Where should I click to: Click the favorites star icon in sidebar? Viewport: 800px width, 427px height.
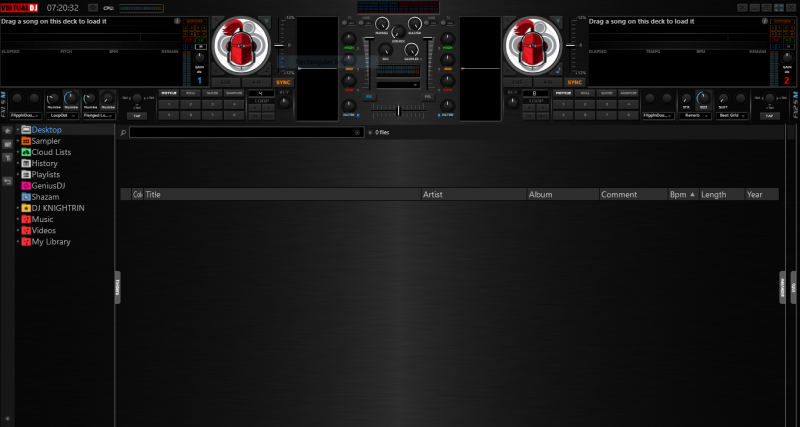point(7,131)
